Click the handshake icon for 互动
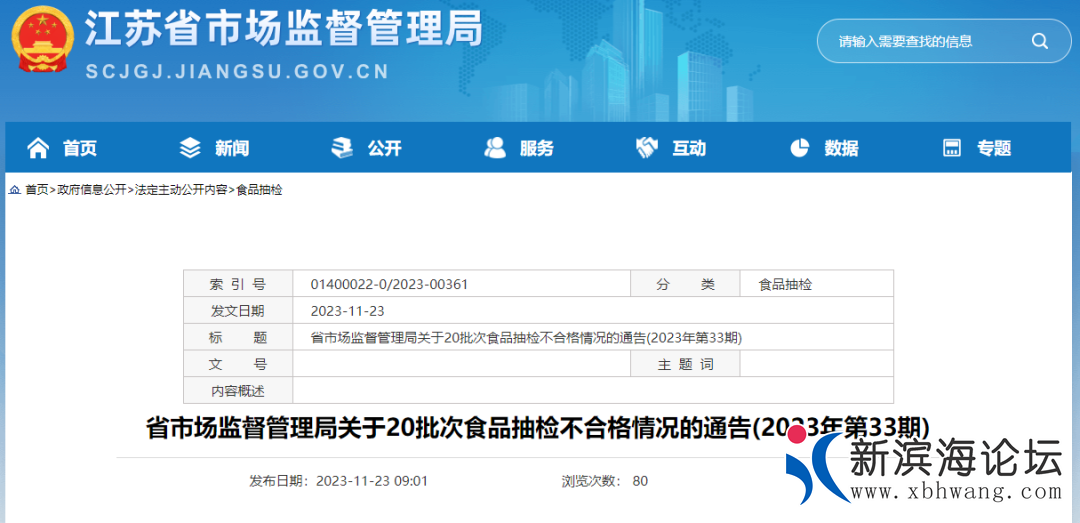 647,148
